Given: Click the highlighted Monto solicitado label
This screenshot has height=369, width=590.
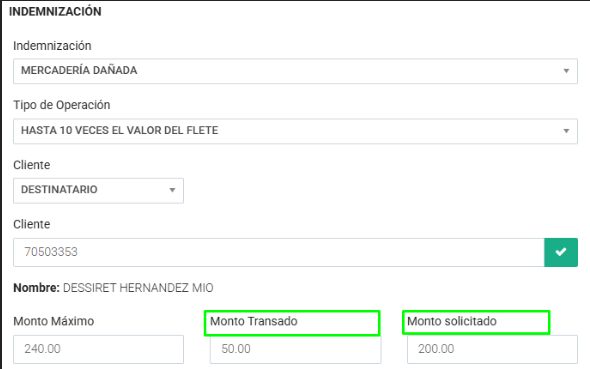Looking at the screenshot, I should pos(452,321).
